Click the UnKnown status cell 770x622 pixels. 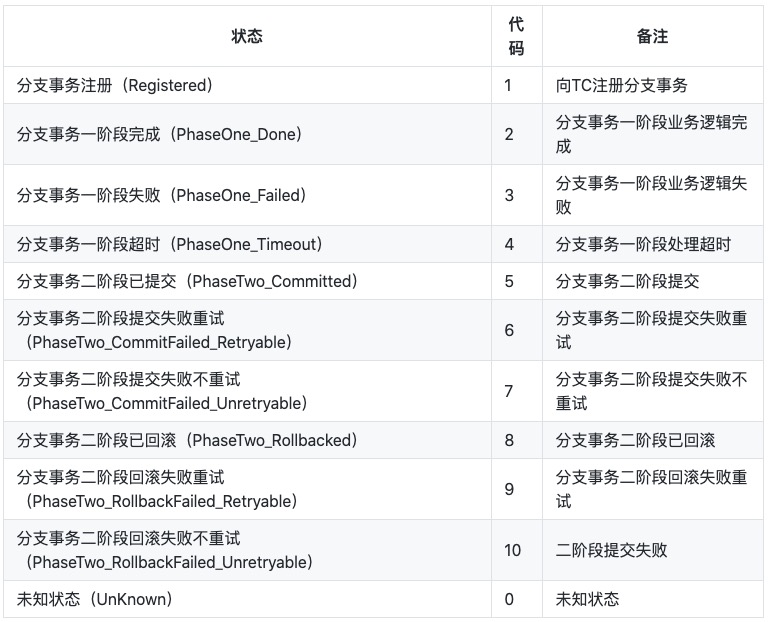click(247, 599)
